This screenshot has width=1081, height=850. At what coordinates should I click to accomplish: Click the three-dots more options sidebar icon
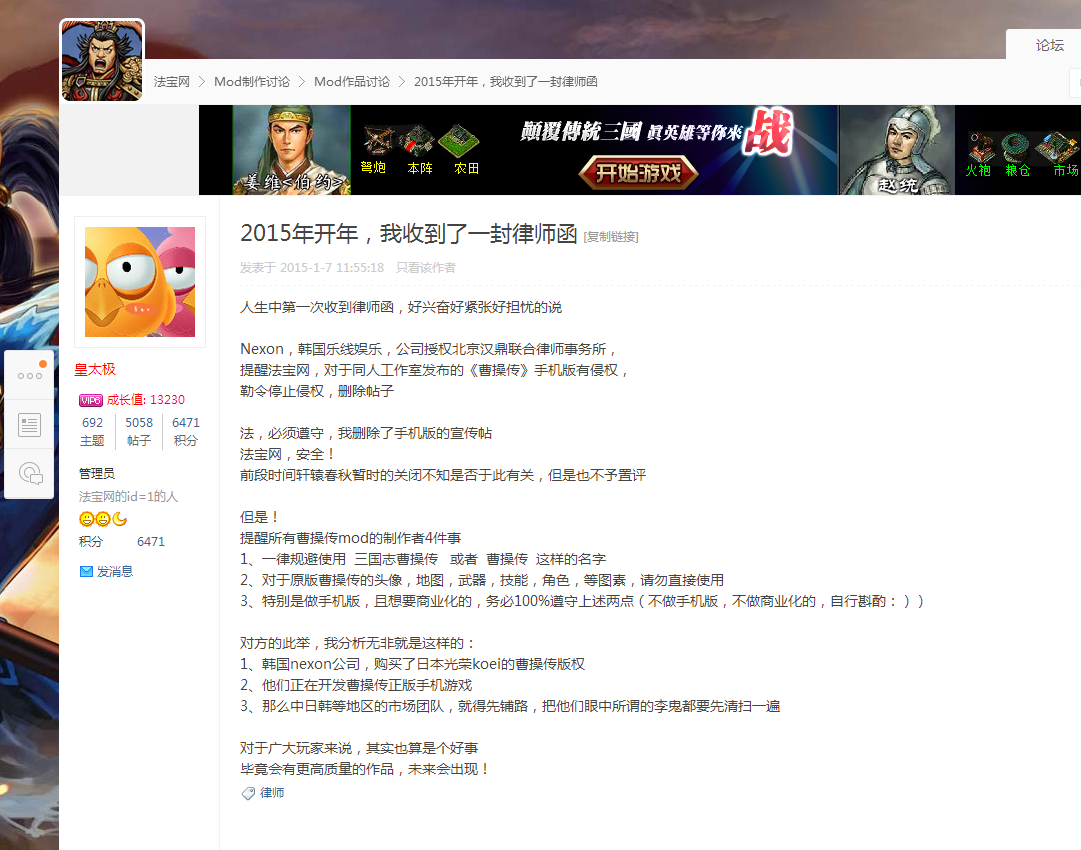(x=29, y=376)
